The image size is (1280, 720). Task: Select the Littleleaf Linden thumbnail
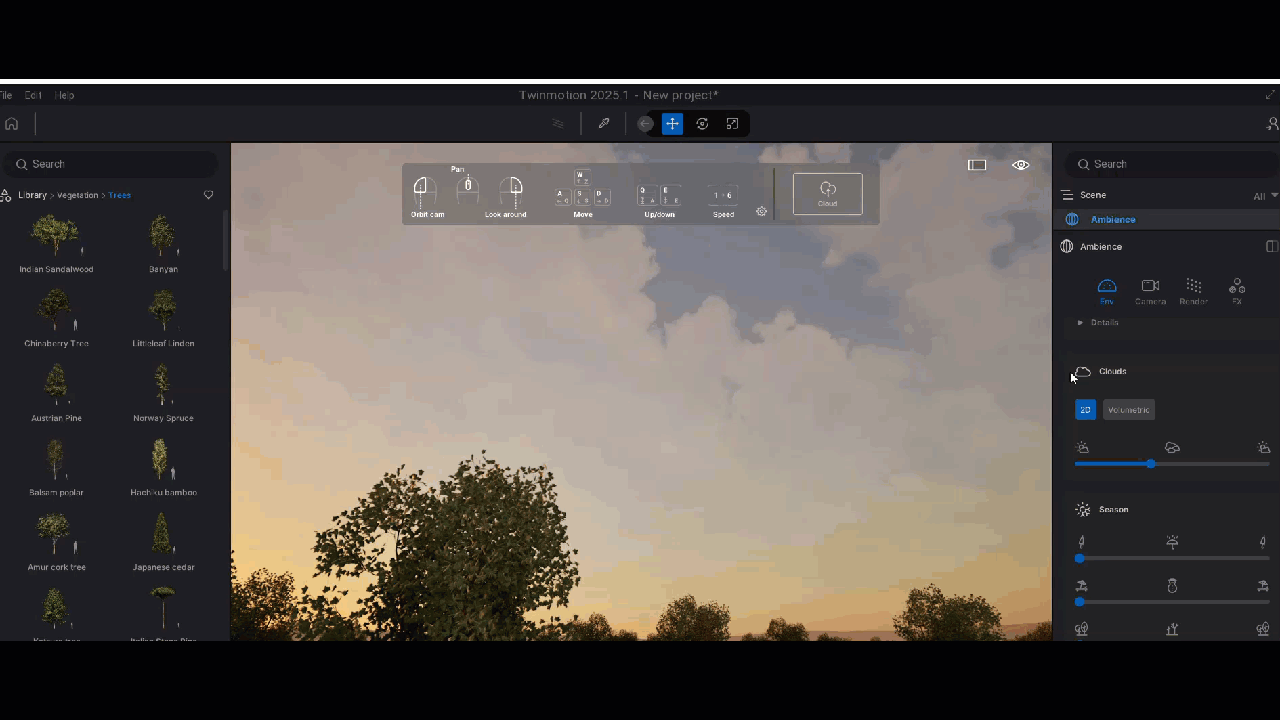[163, 311]
